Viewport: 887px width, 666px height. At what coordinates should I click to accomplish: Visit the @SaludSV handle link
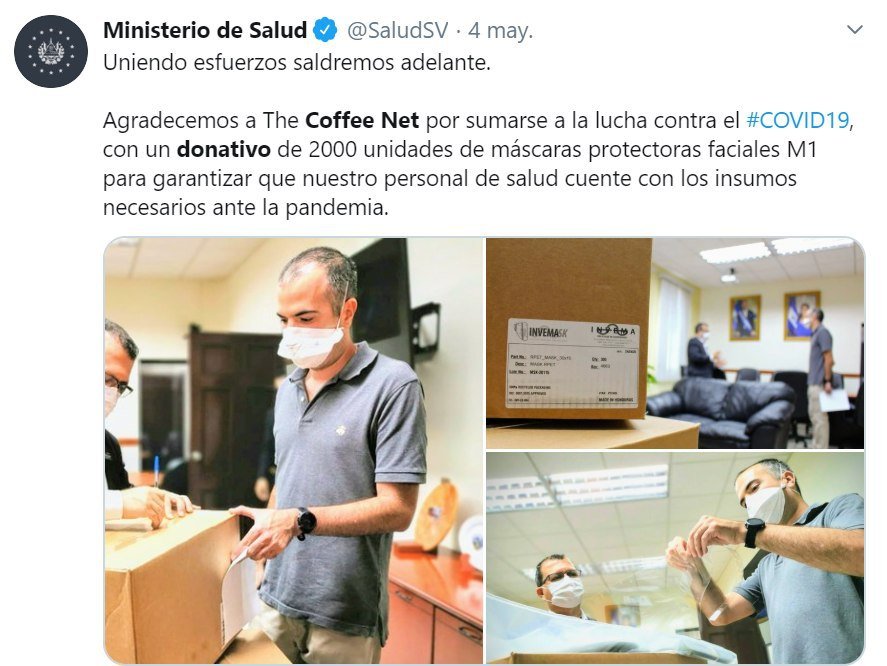pos(398,30)
